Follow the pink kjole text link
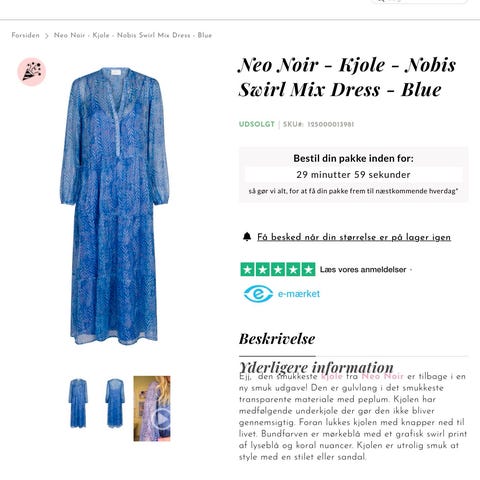The width and height of the screenshot is (480, 480). [332, 377]
